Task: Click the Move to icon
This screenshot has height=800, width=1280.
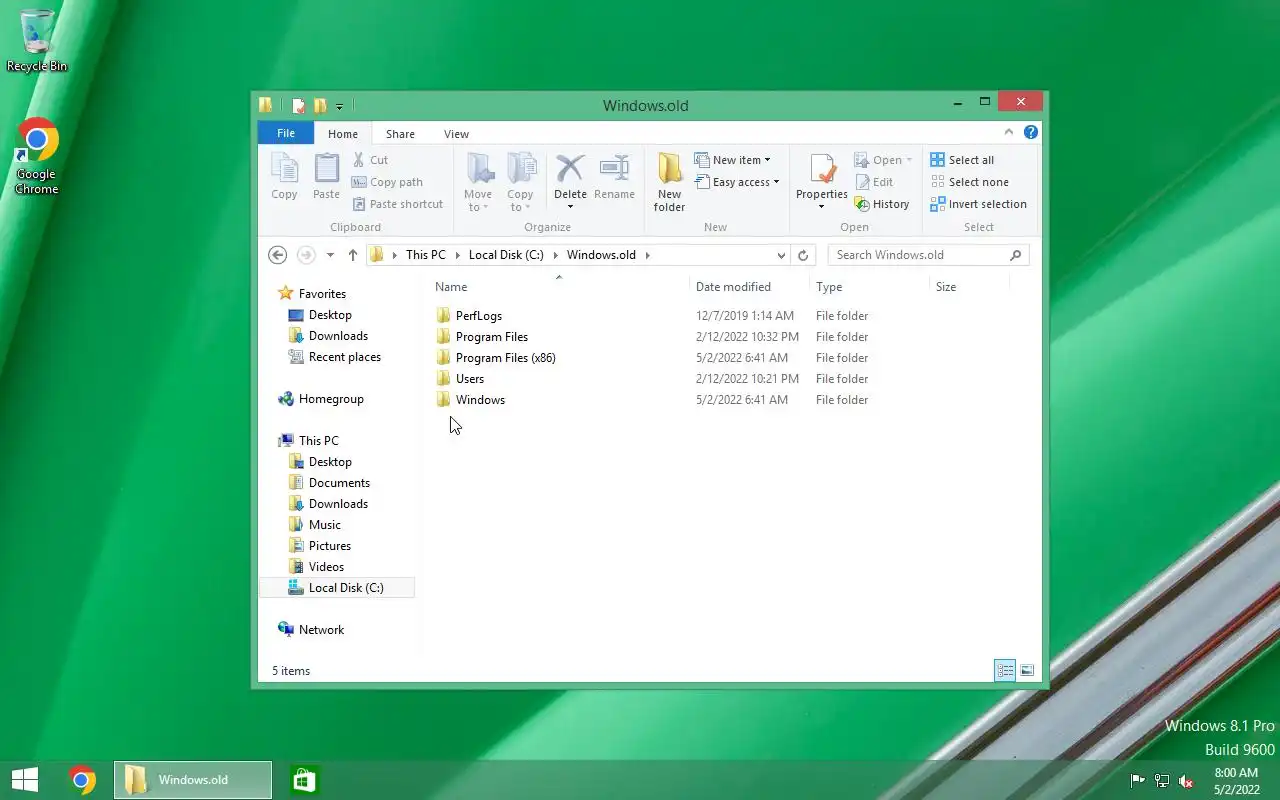Action: 478,168
